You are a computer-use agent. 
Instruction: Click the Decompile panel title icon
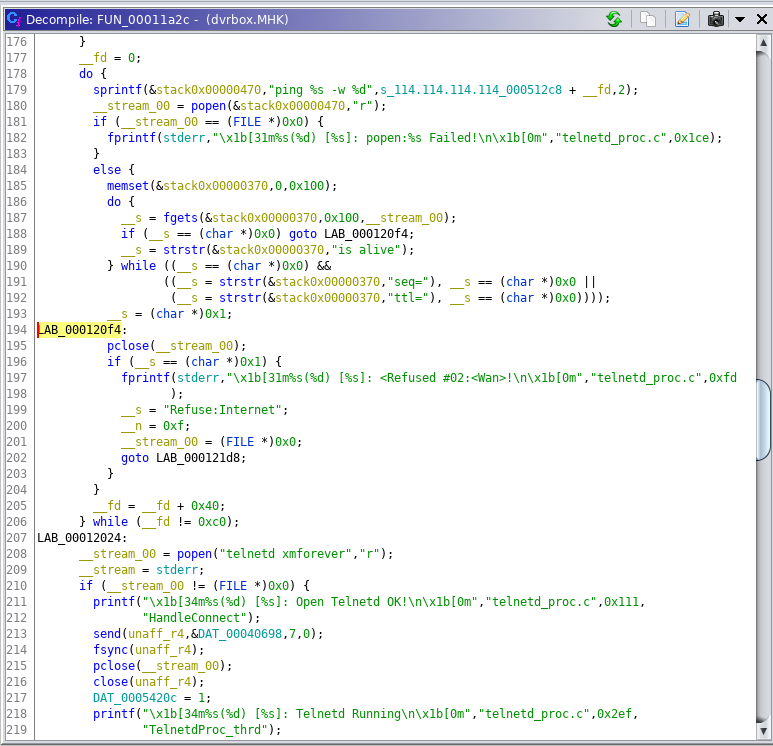coord(14,19)
